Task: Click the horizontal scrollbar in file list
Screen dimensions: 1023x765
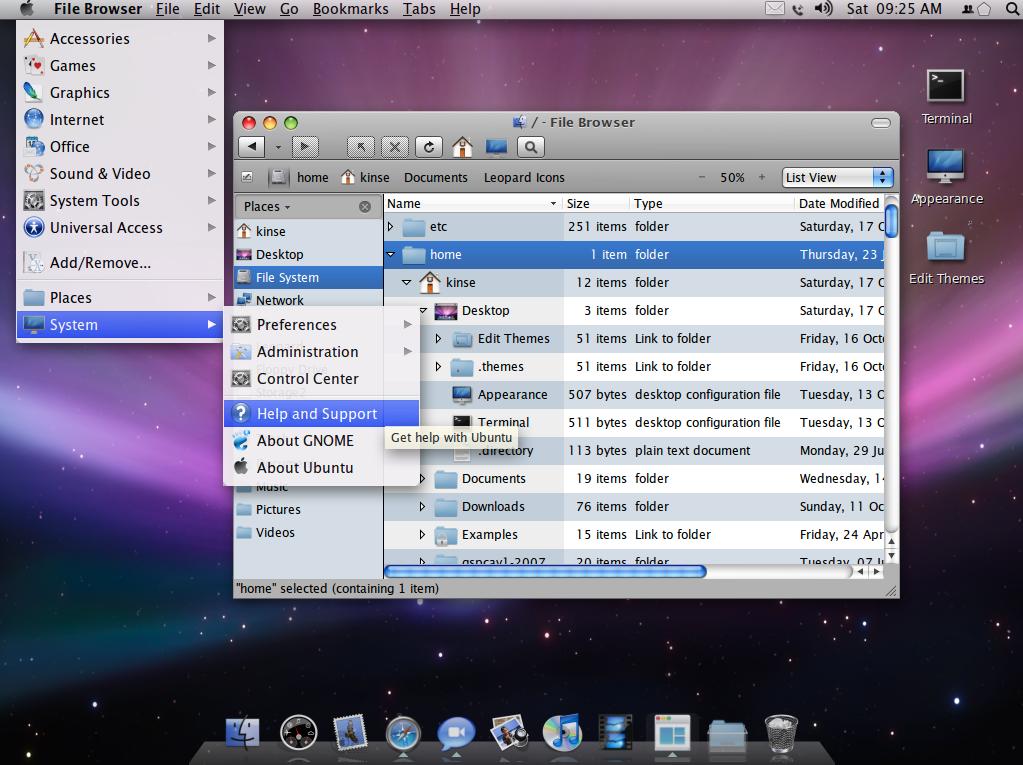Action: tap(545, 572)
